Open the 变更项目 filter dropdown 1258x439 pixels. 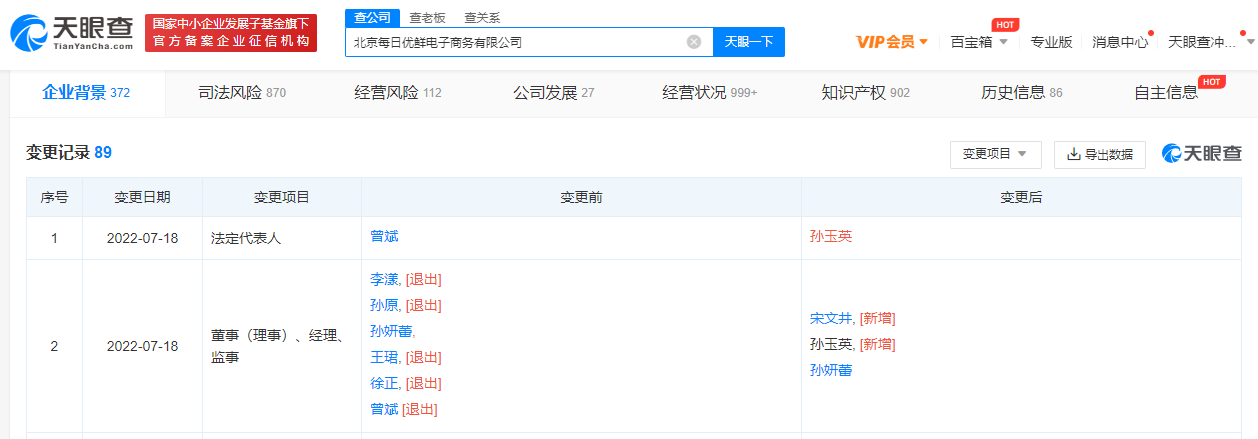995,154
